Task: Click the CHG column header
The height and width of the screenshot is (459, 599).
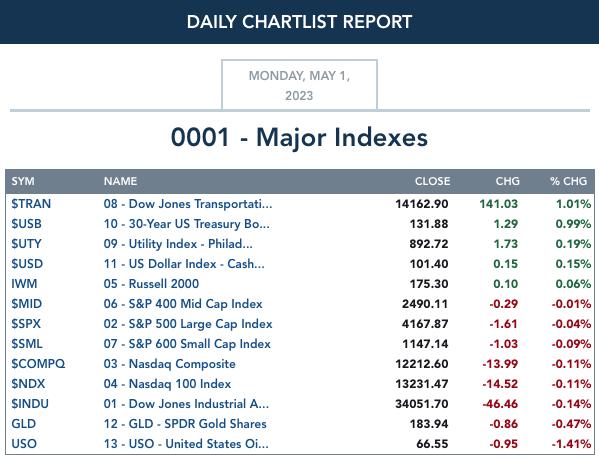Action: (507, 181)
